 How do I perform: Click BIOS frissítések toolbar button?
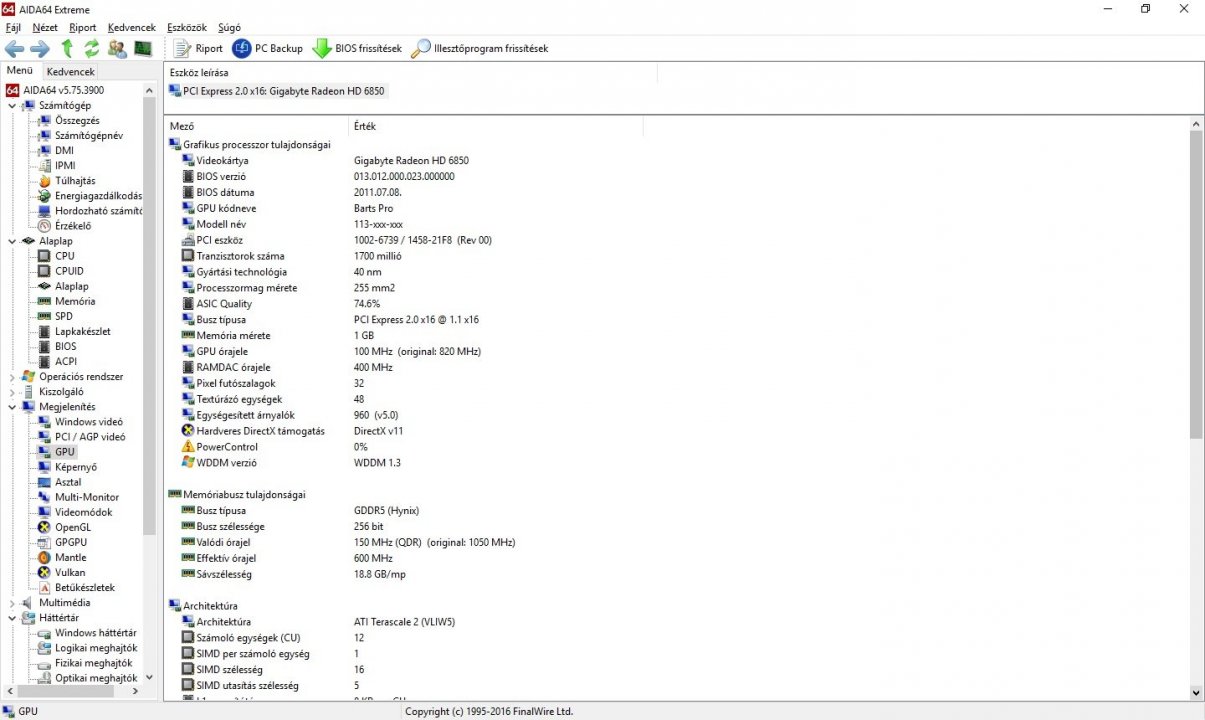357,48
